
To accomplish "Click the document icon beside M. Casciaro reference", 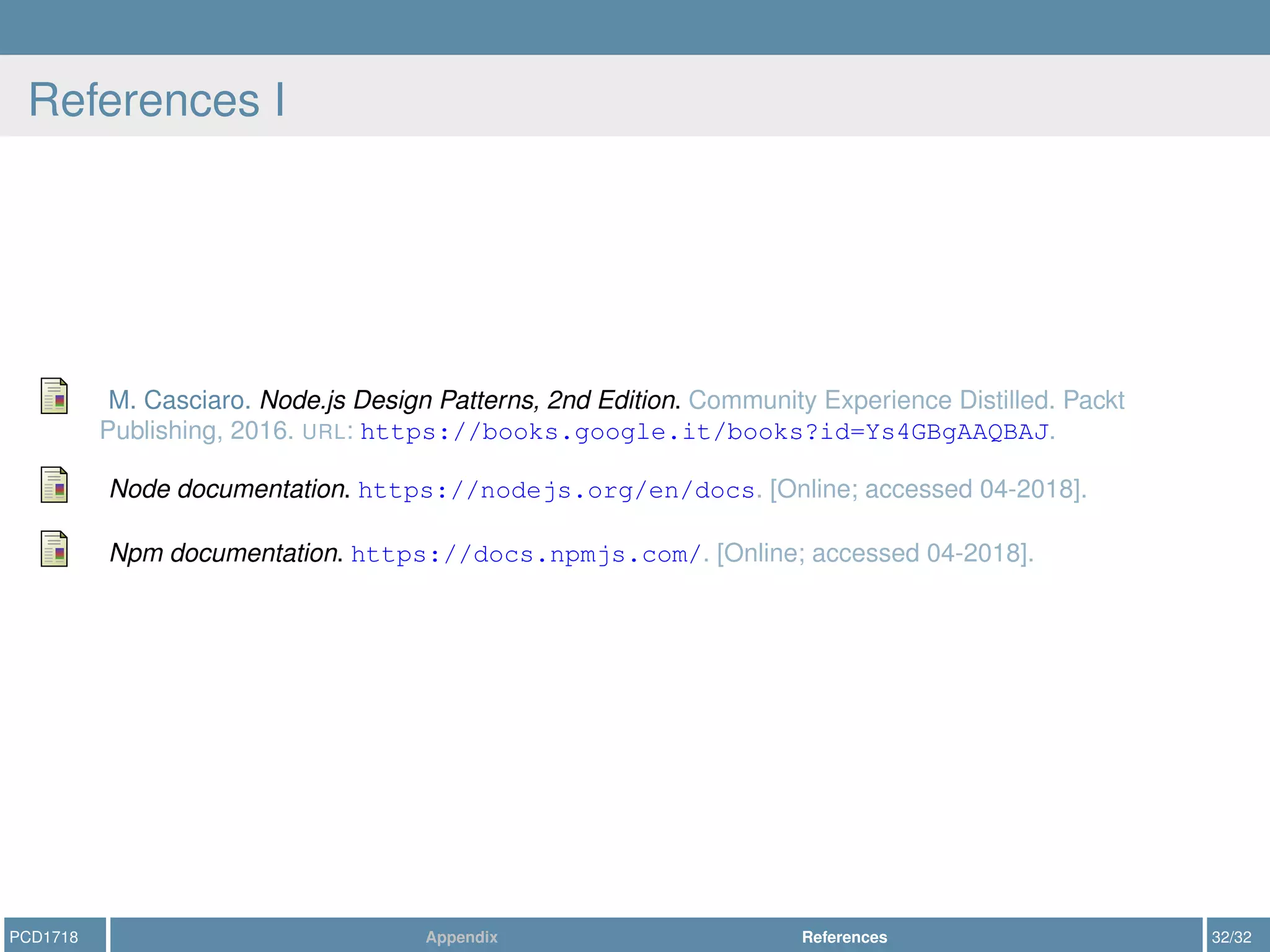I will pos(54,395).
